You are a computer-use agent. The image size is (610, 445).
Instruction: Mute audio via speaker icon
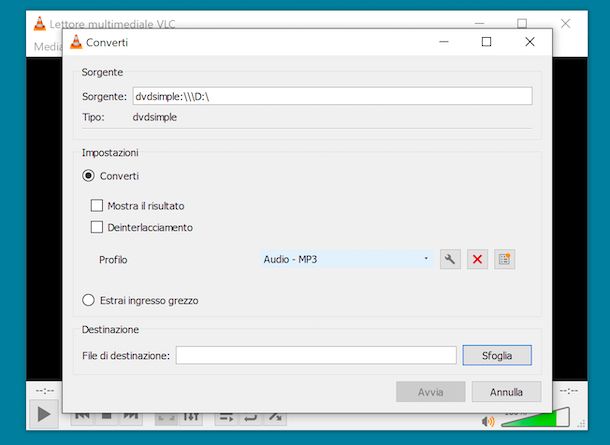click(x=488, y=421)
